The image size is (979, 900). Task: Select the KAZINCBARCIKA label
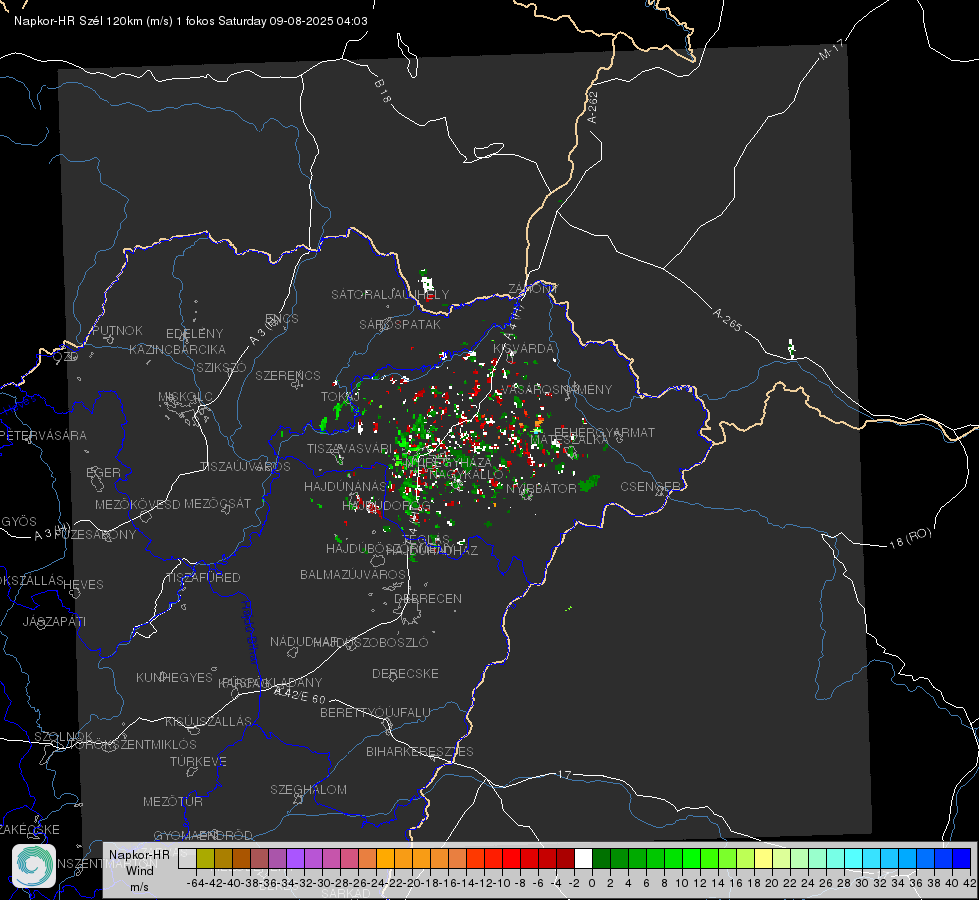click(x=177, y=349)
